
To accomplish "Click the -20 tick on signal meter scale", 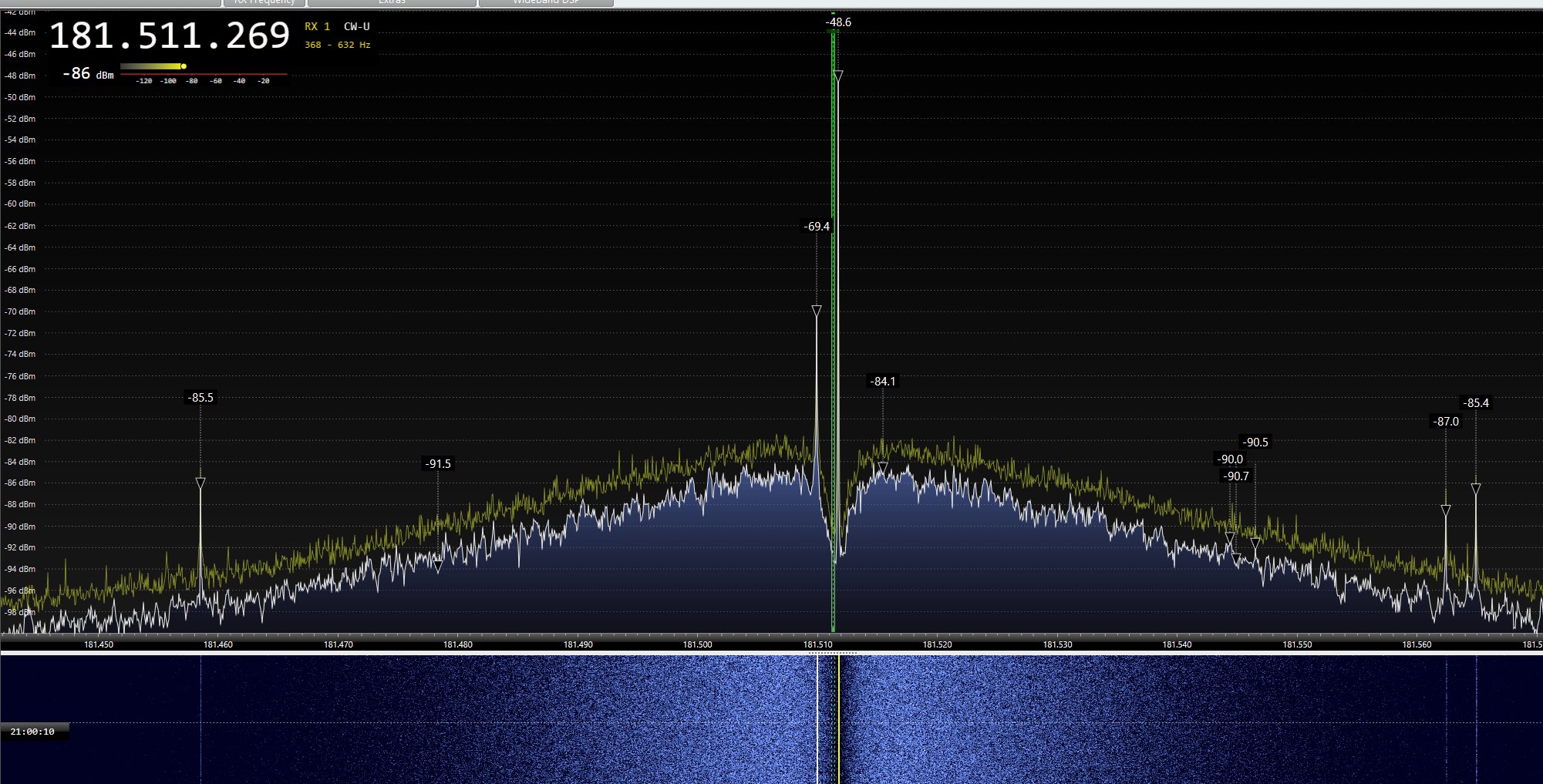I will coord(264,81).
